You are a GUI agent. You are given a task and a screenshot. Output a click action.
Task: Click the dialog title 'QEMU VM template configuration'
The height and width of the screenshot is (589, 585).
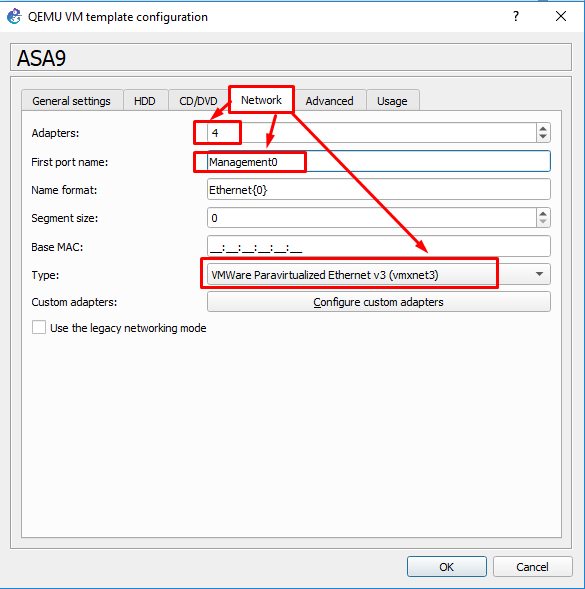click(118, 17)
